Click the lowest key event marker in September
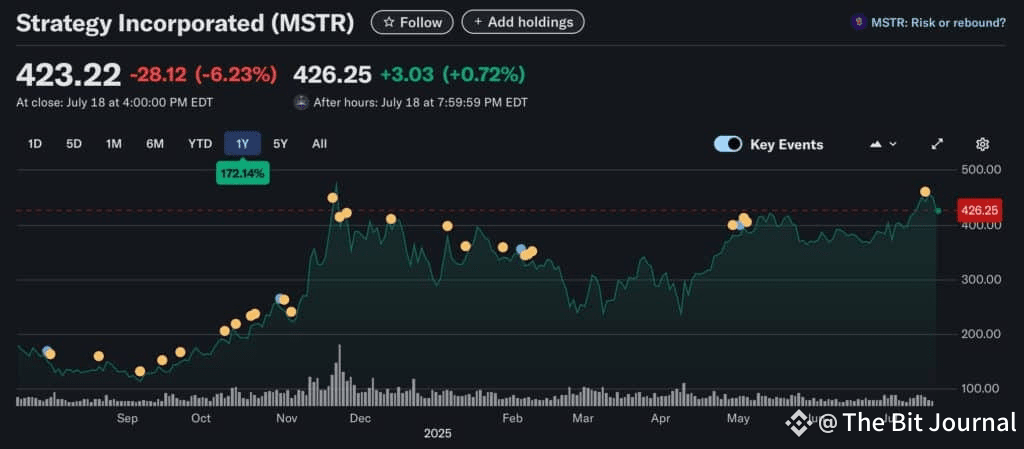The image size is (1024, 449). click(140, 371)
